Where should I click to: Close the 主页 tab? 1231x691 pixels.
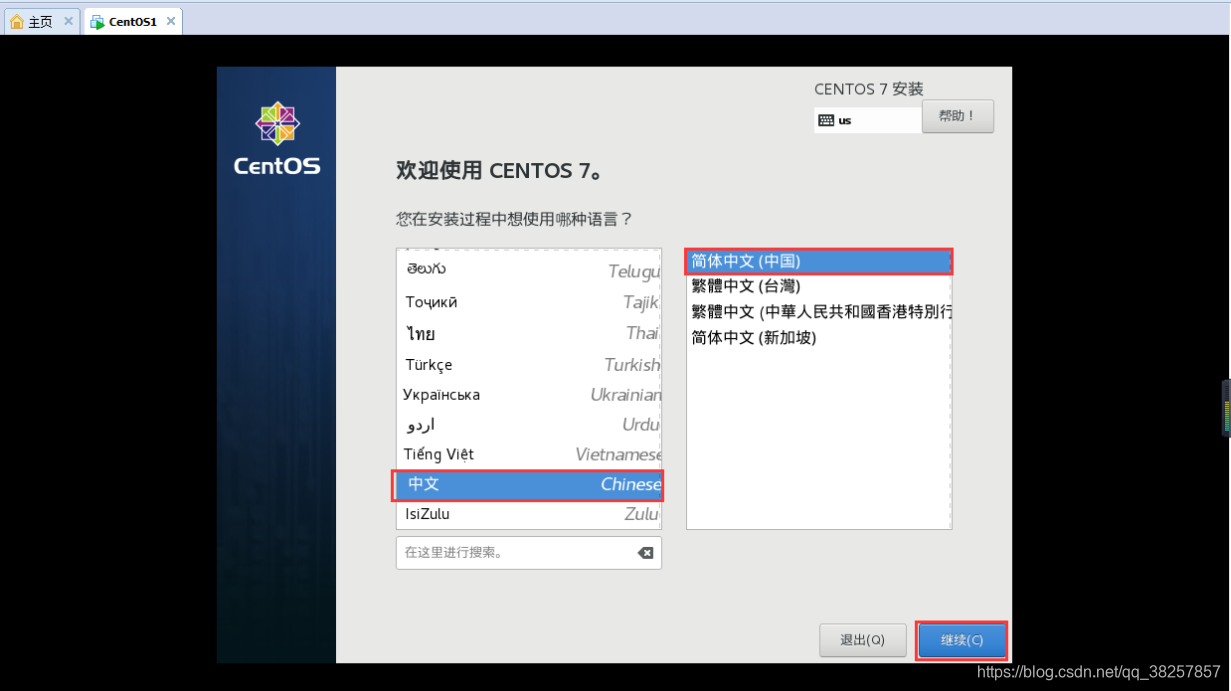pyautogui.click(x=69, y=21)
